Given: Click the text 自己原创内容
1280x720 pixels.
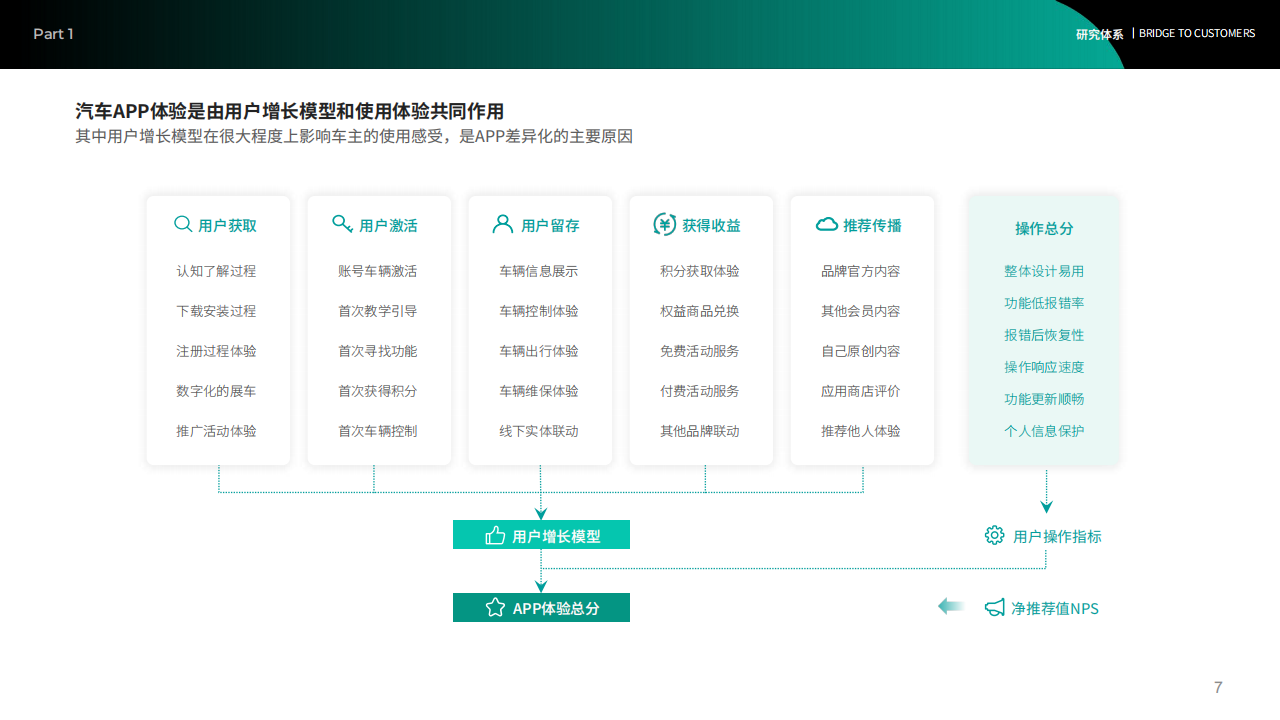Looking at the screenshot, I should pyautogui.click(x=861, y=351).
